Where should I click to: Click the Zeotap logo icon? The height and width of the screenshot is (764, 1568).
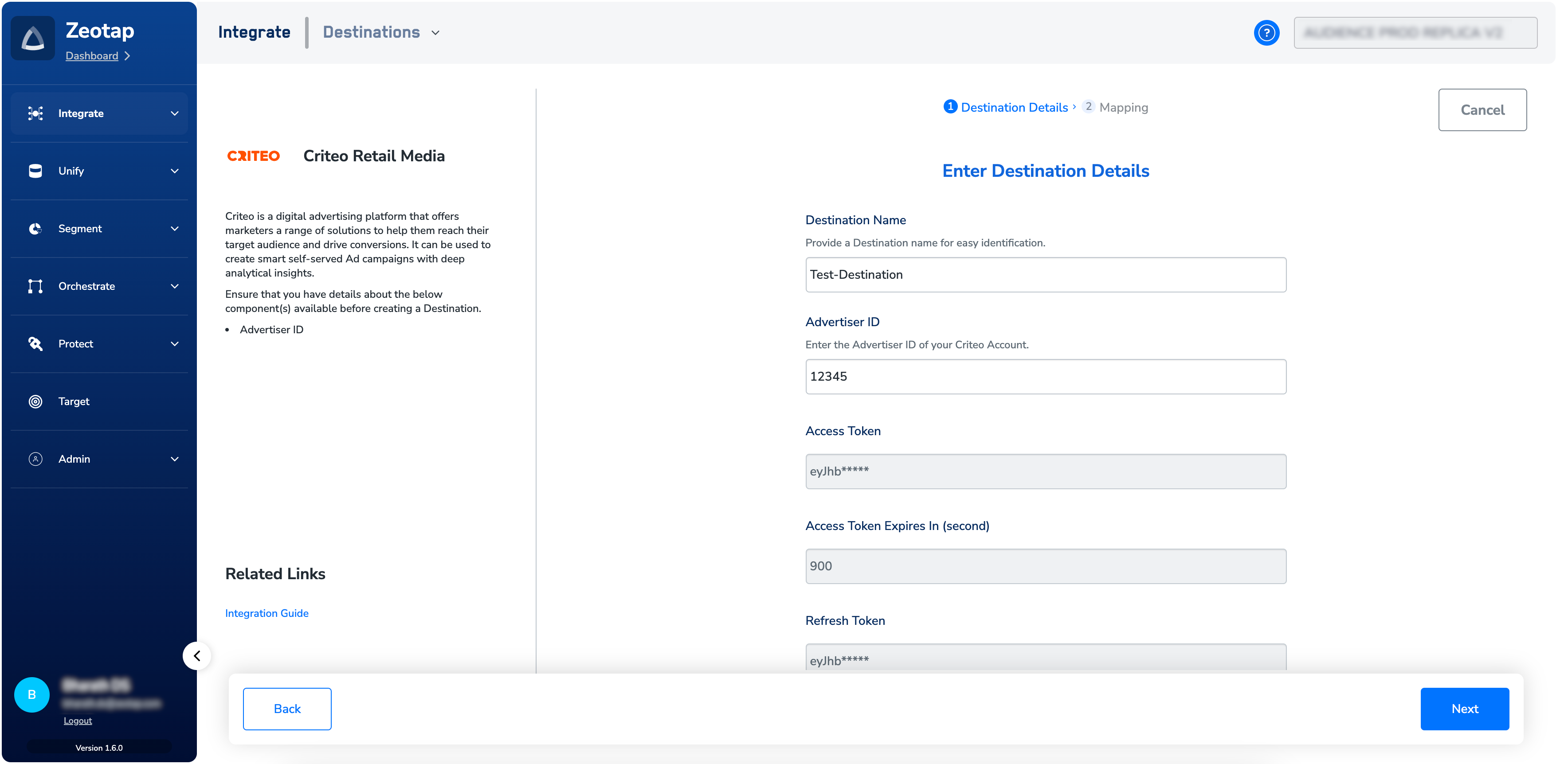click(33, 39)
